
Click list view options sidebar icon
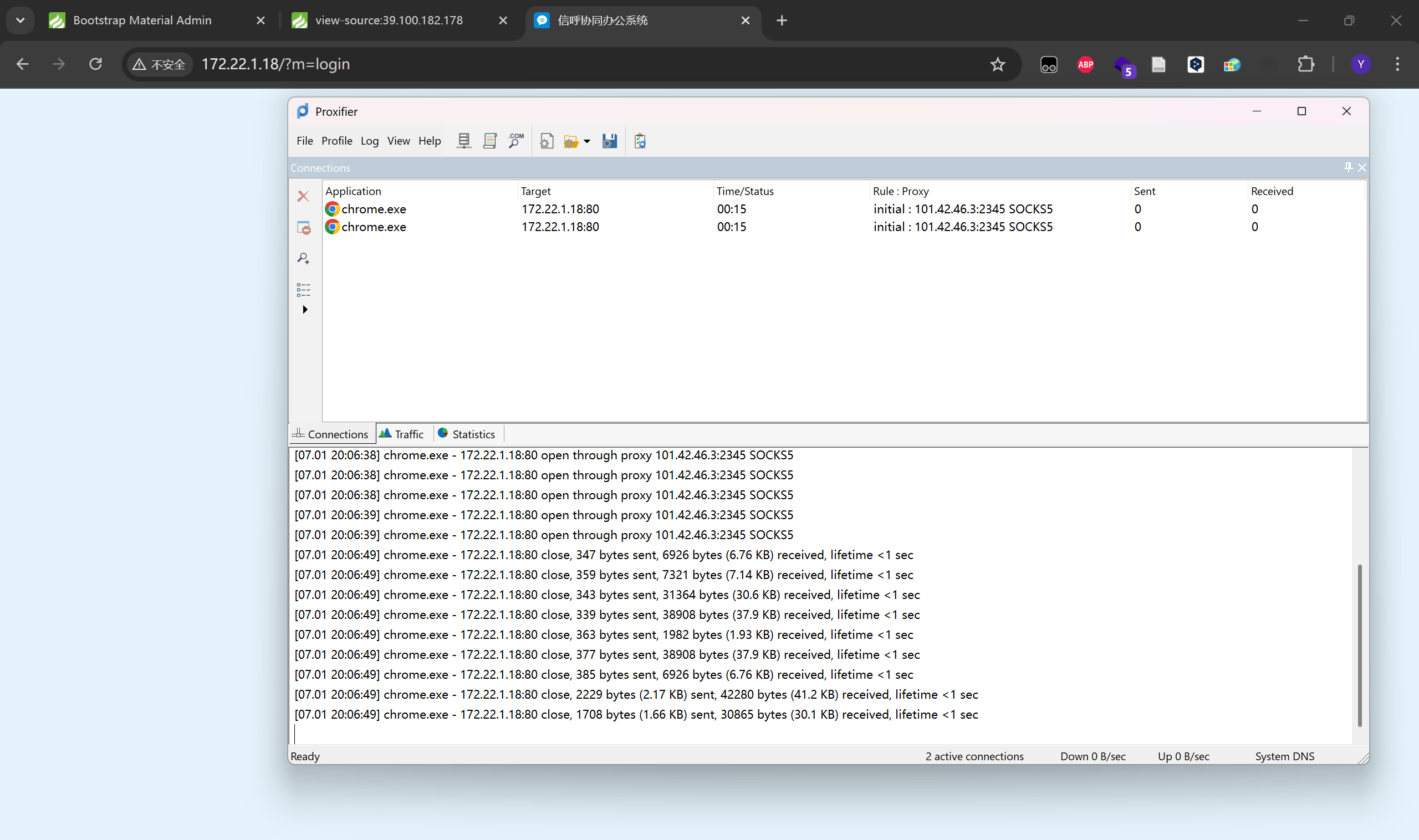(x=304, y=290)
